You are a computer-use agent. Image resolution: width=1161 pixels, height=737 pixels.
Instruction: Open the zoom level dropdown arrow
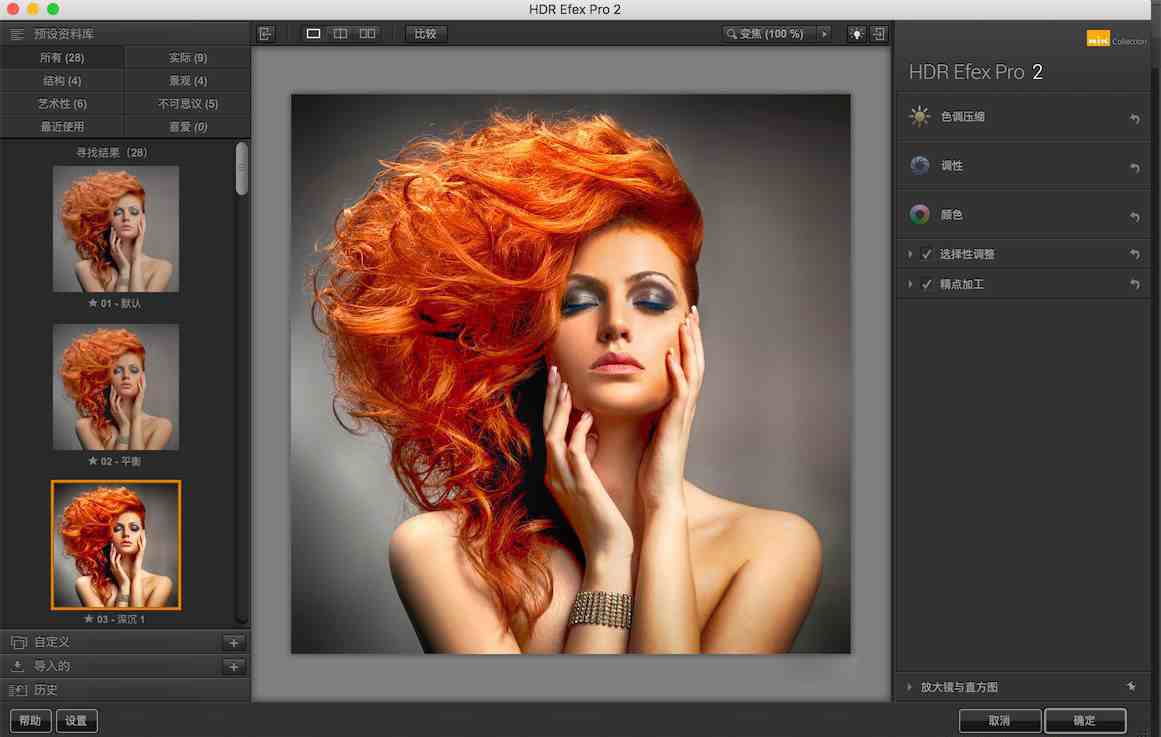coord(823,34)
